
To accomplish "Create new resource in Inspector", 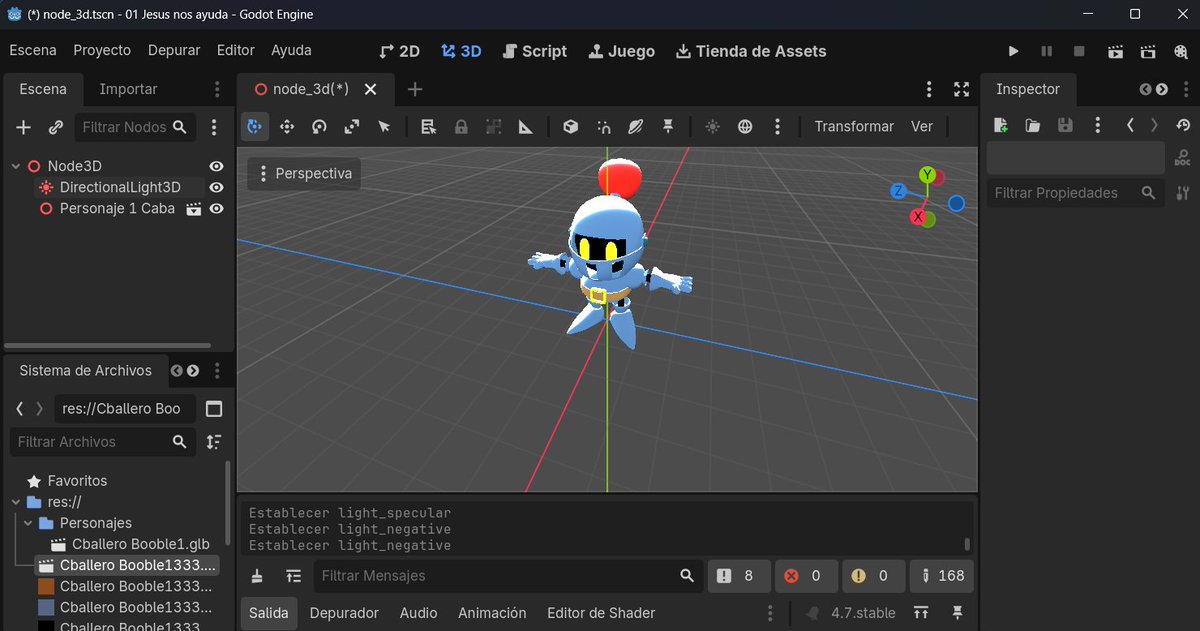I will pyautogui.click(x=1001, y=125).
